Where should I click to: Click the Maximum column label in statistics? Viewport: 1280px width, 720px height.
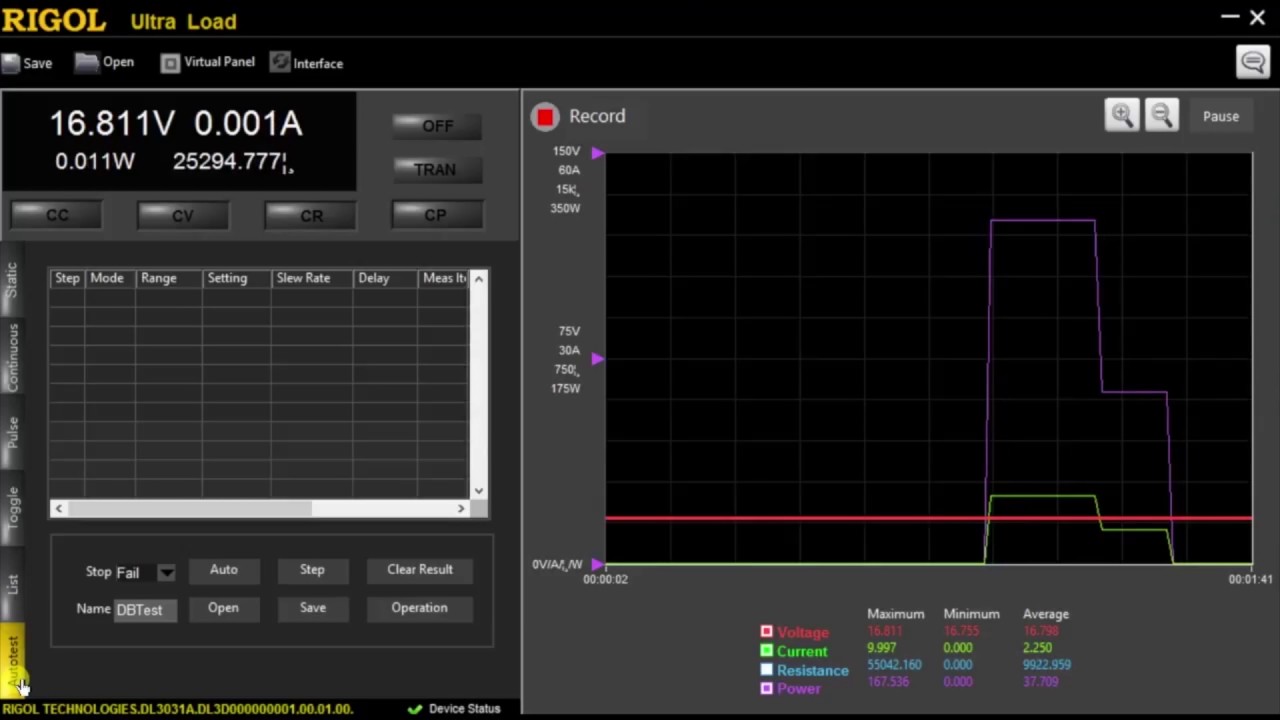896,614
